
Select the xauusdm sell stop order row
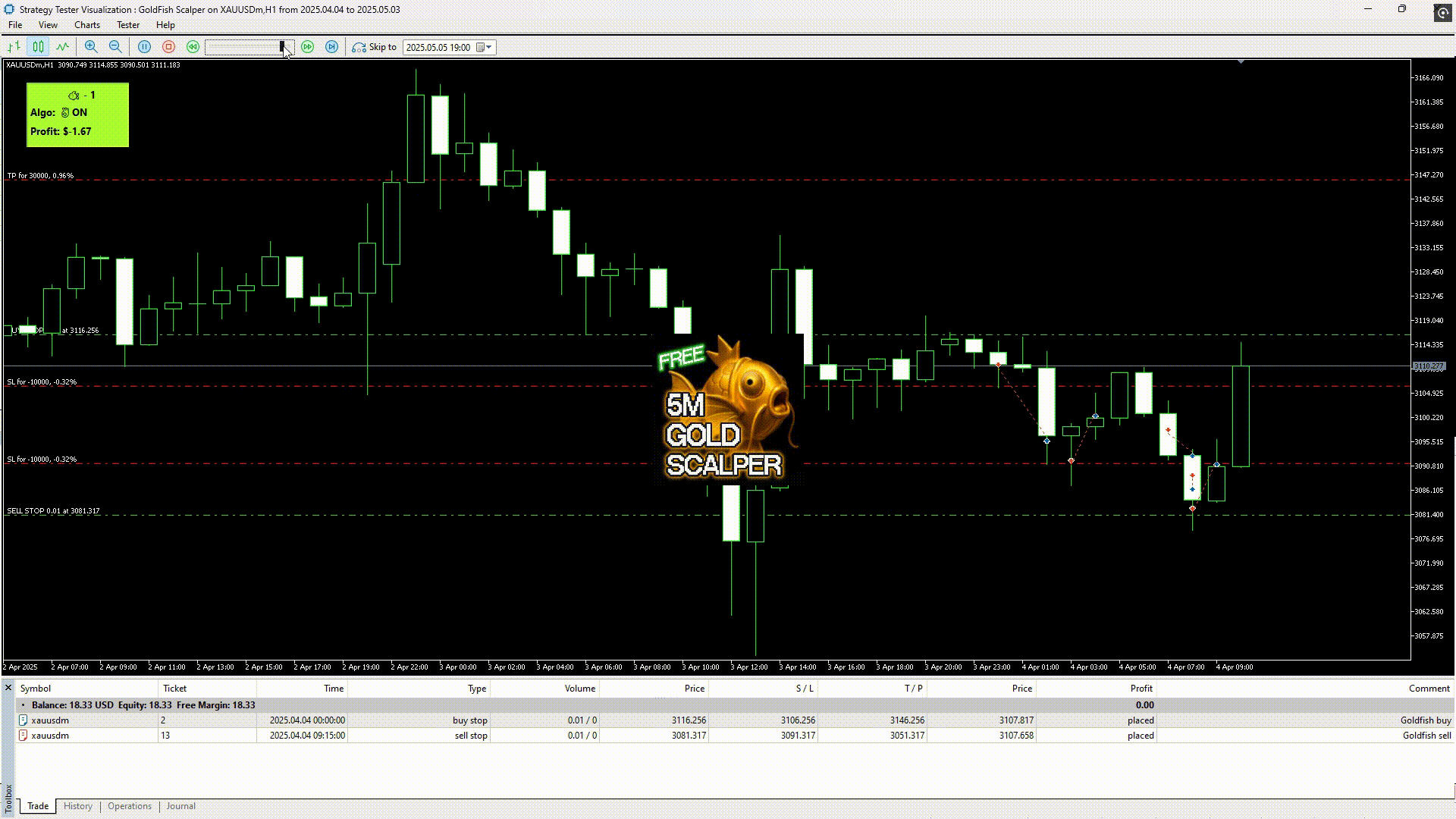pos(734,736)
